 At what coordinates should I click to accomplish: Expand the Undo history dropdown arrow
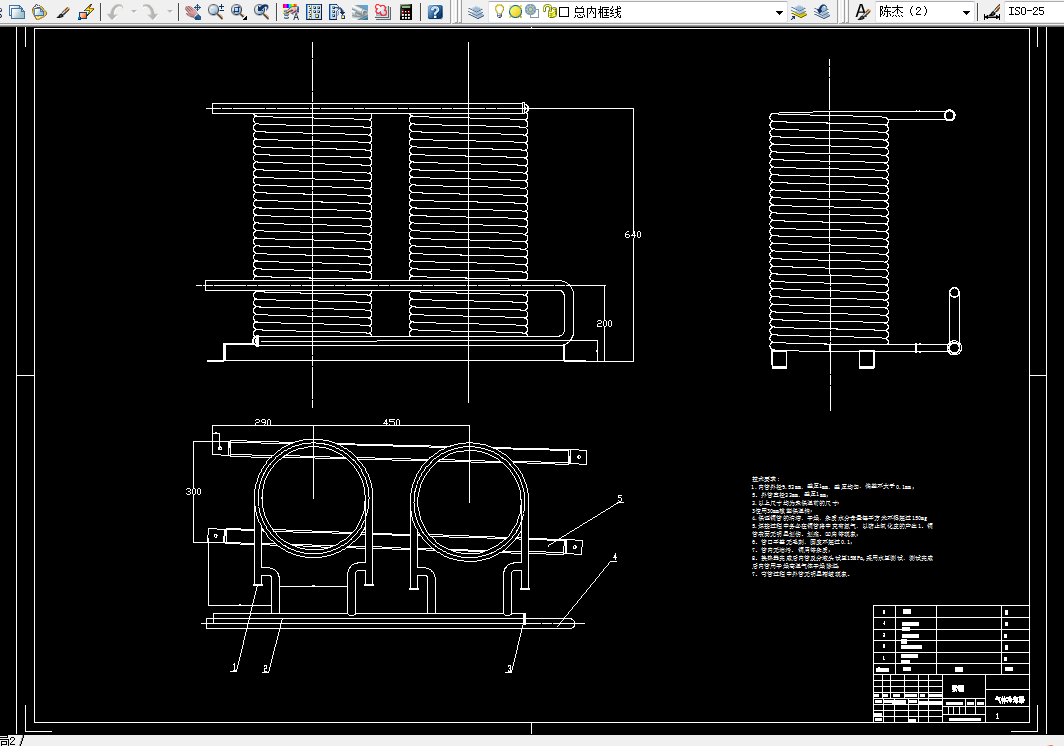(x=134, y=12)
